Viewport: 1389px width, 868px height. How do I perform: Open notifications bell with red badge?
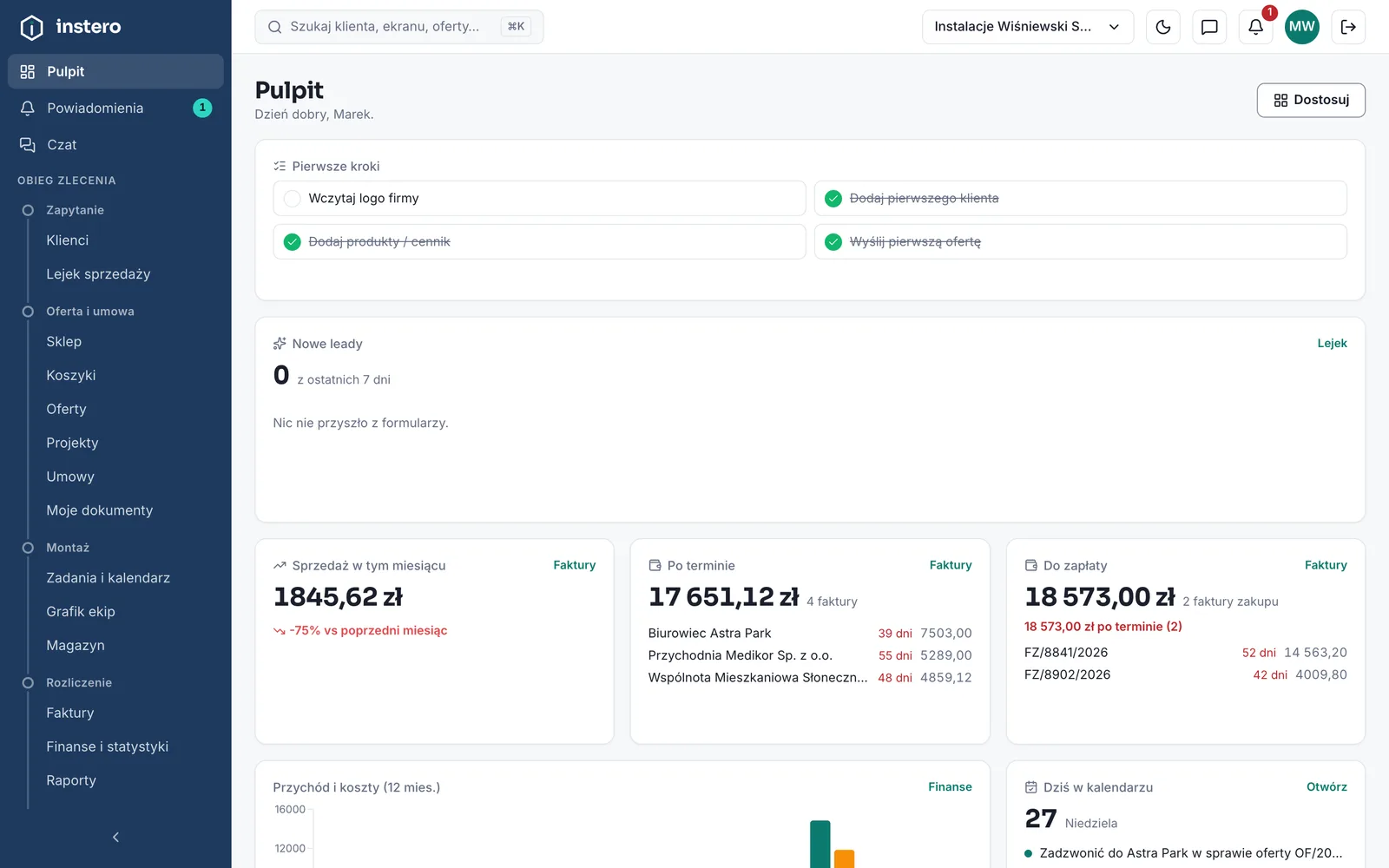pyautogui.click(x=1255, y=27)
